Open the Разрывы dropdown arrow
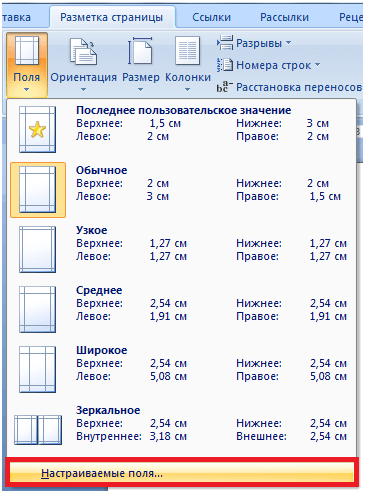Viewport: 365px width, 493px height. coord(289,43)
